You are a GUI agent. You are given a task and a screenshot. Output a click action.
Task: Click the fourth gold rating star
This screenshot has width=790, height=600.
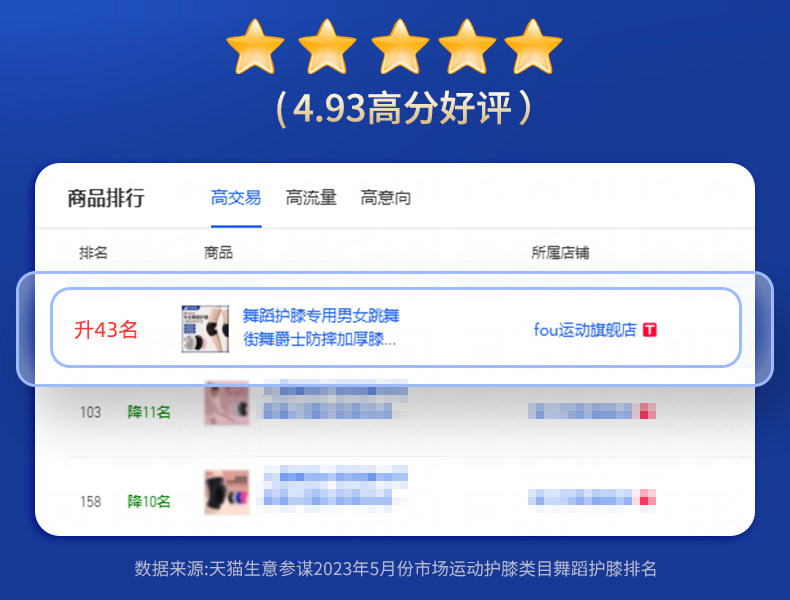(468, 47)
